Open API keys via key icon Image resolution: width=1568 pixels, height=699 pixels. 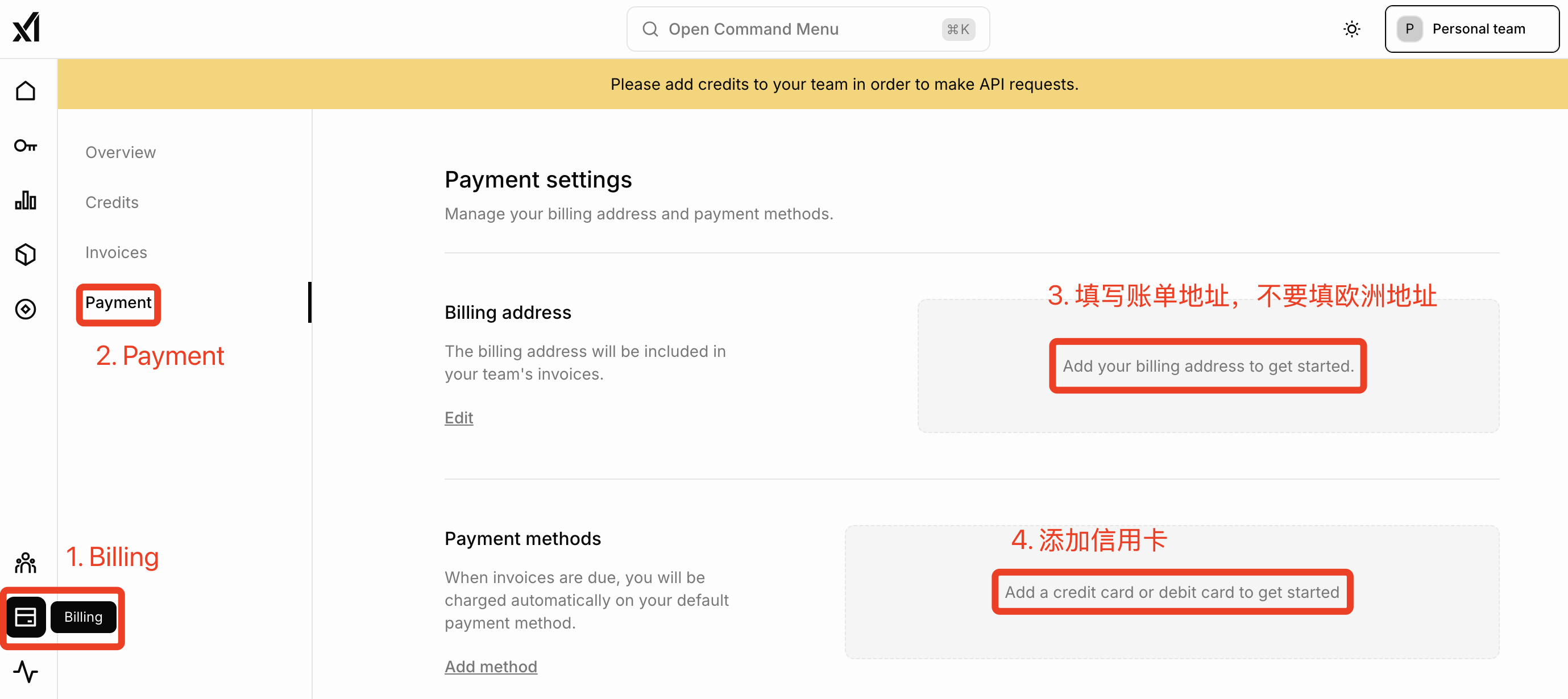point(26,146)
